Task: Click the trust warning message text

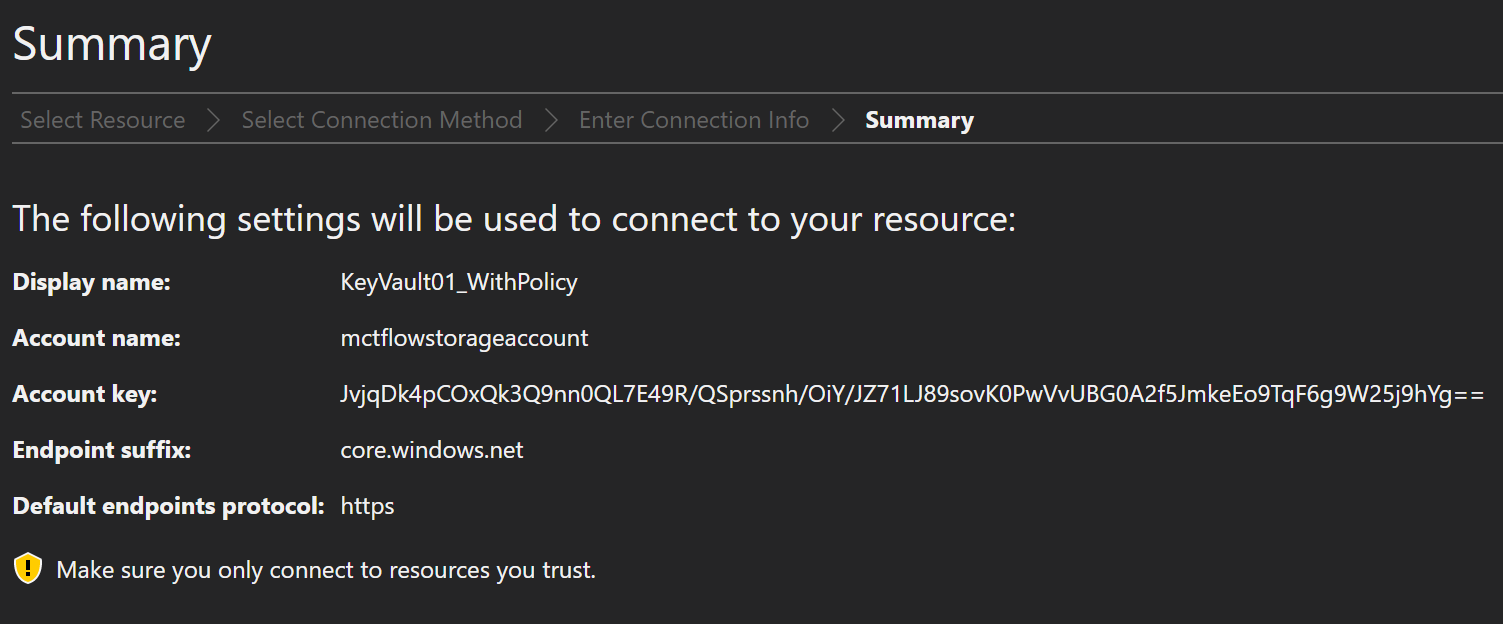Action: pyautogui.click(x=326, y=570)
